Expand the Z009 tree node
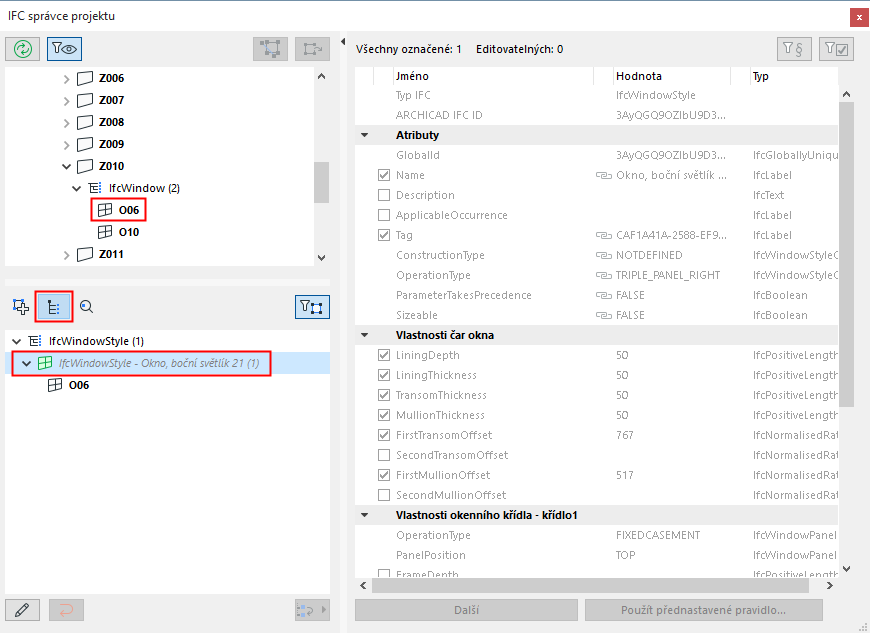 (67, 145)
